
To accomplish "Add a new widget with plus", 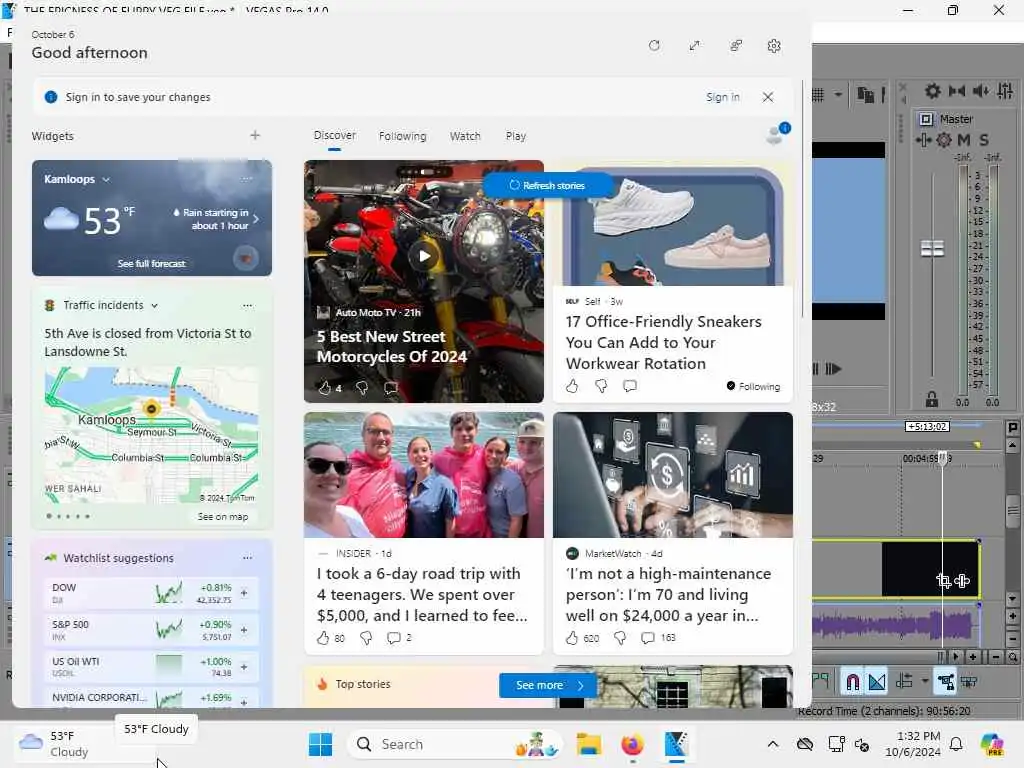I will point(255,135).
